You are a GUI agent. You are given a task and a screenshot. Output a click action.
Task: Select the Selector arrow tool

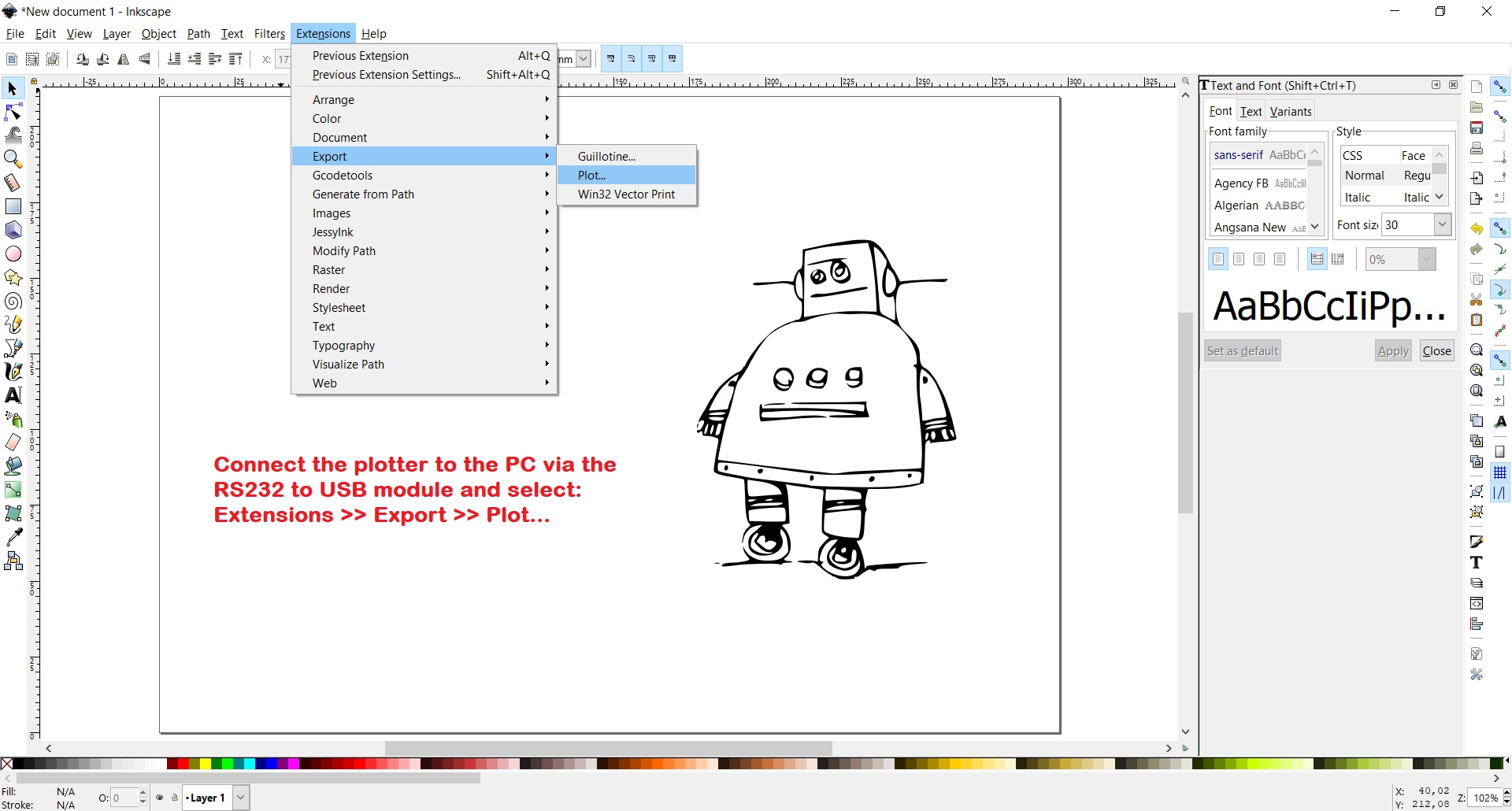(13, 88)
